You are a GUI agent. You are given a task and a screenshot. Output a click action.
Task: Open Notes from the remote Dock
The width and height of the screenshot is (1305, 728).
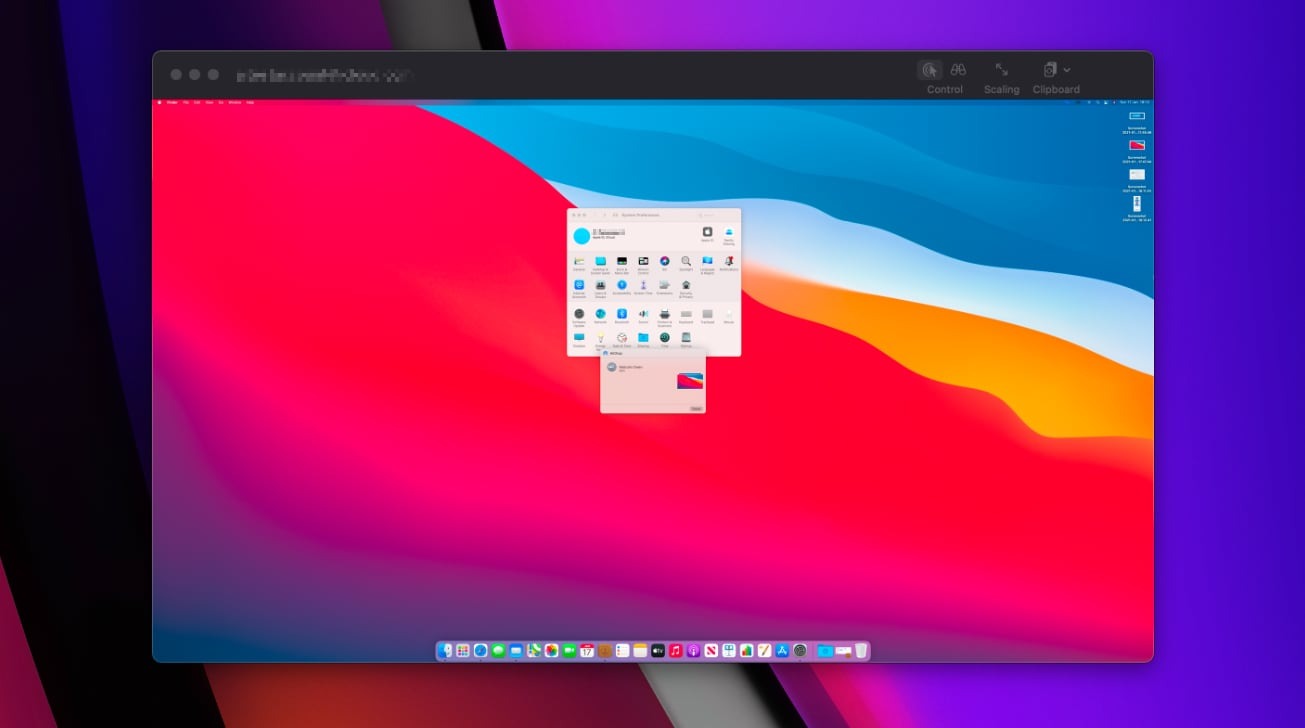tap(640, 651)
